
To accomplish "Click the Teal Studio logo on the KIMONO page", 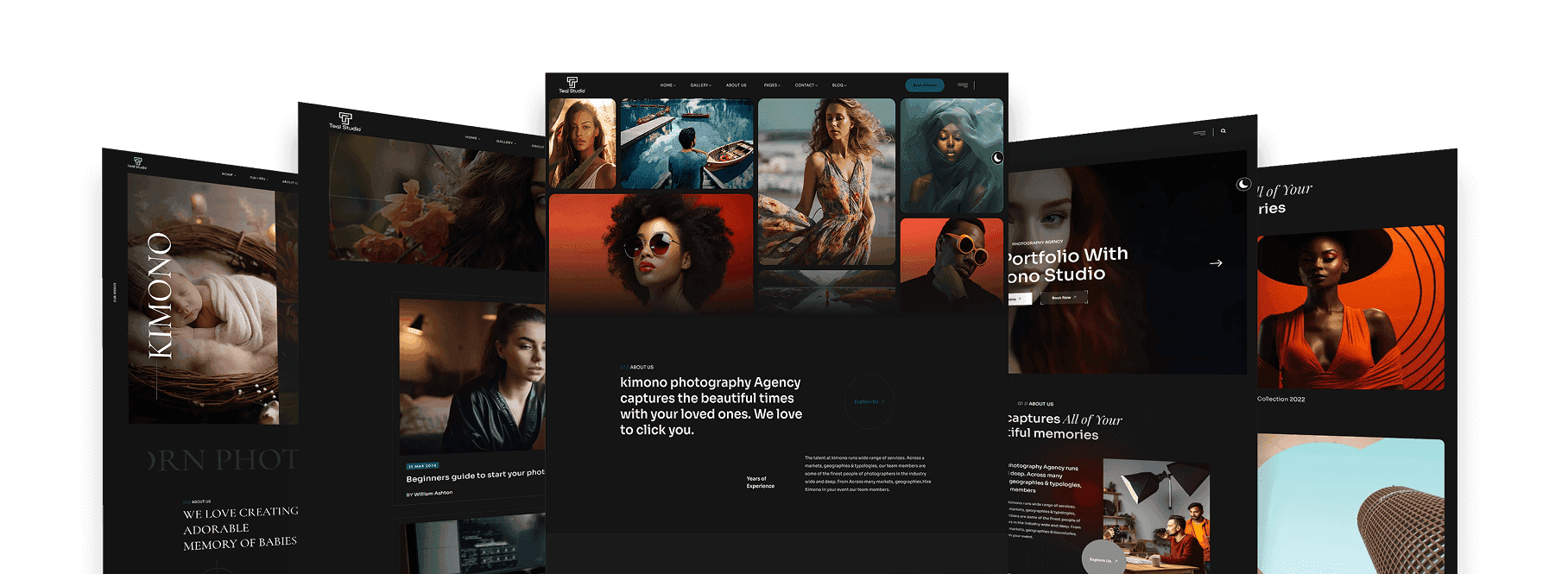I will coord(137,163).
